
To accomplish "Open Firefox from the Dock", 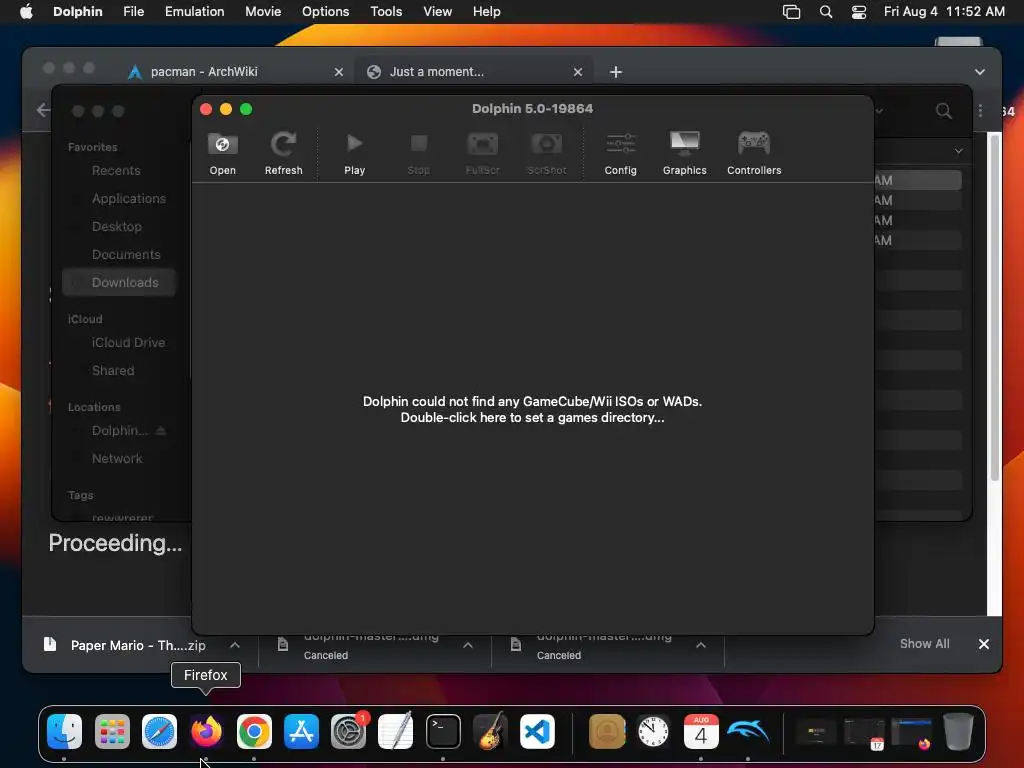I will [x=206, y=731].
